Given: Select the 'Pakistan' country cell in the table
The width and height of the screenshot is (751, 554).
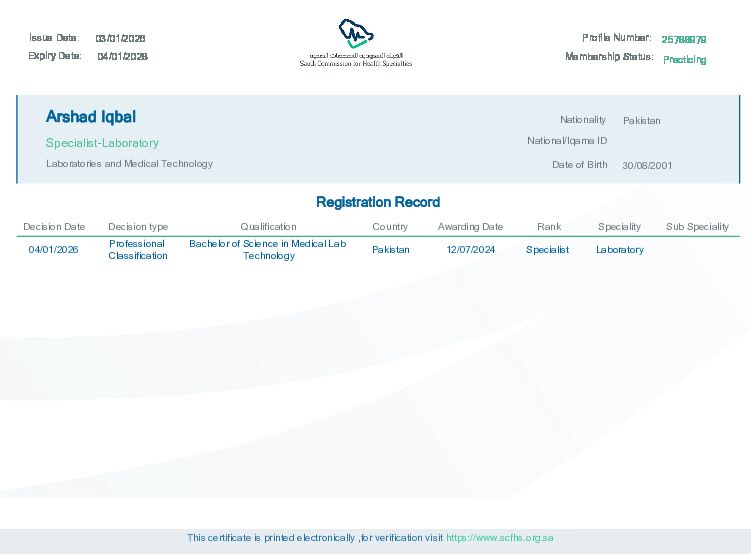Looking at the screenshot, I should (391, 249).
